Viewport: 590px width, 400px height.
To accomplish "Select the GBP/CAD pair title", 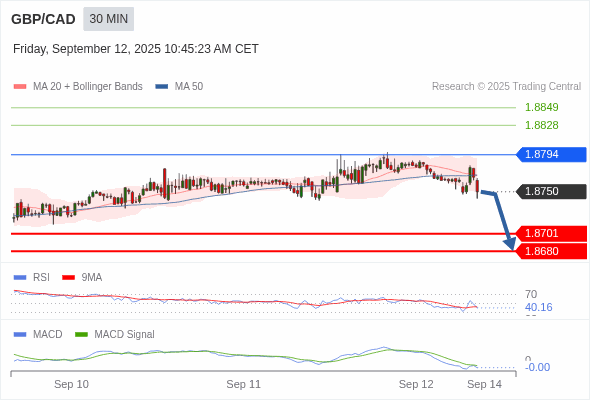I will pos(43,19).
